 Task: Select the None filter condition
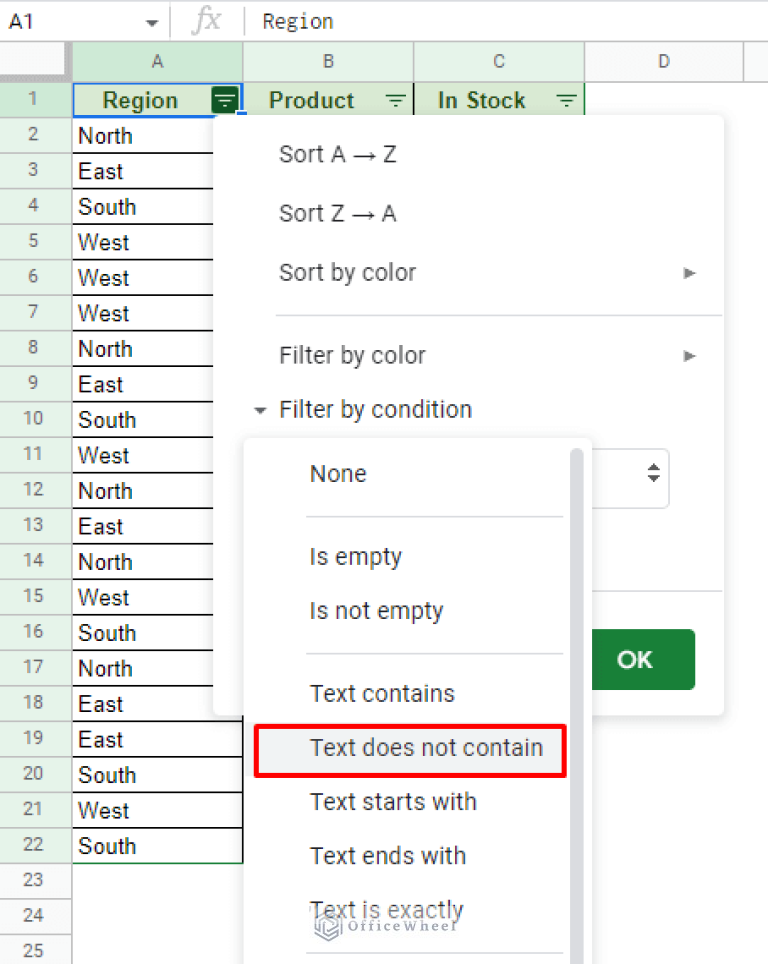point(337,473)
